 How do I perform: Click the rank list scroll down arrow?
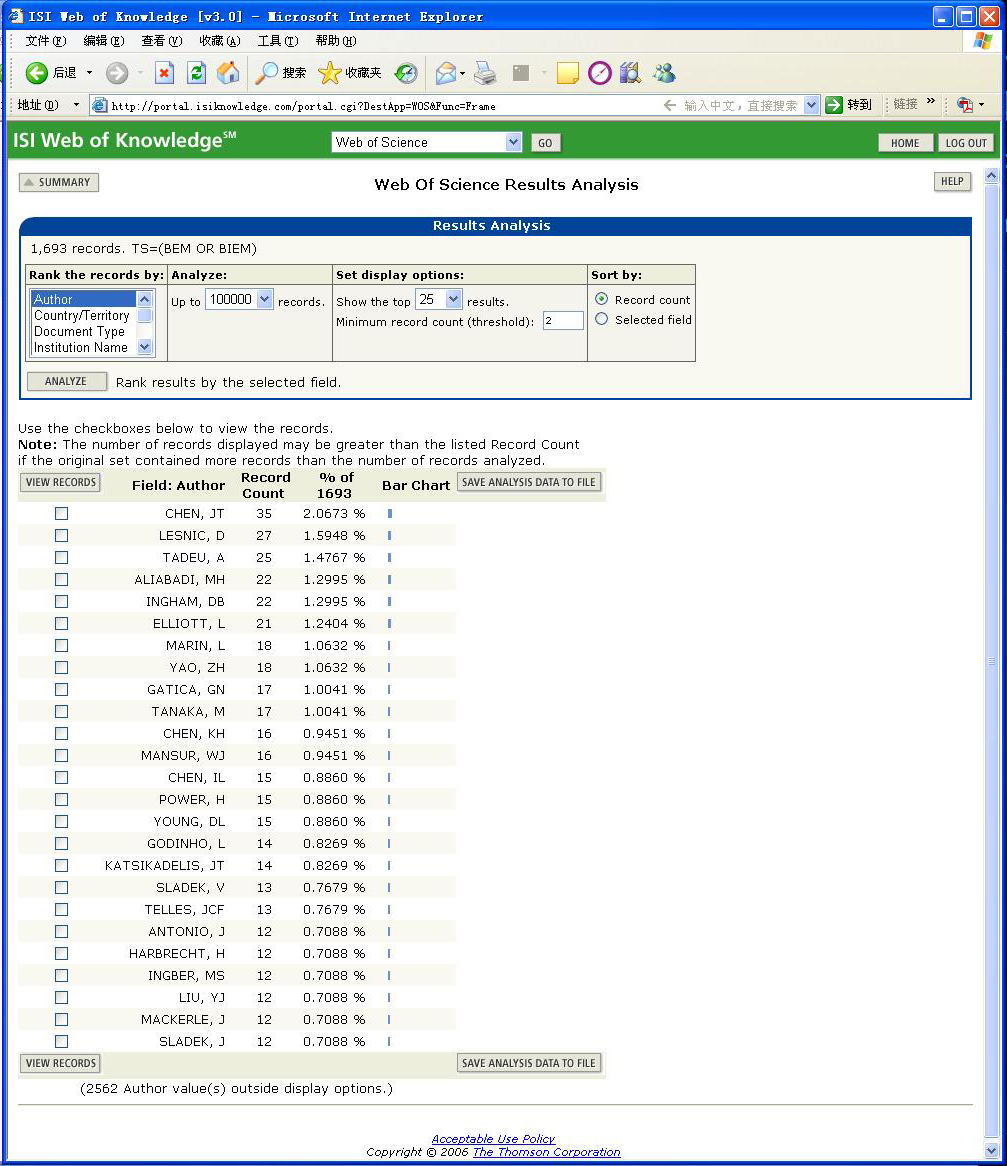coord(144,347)
